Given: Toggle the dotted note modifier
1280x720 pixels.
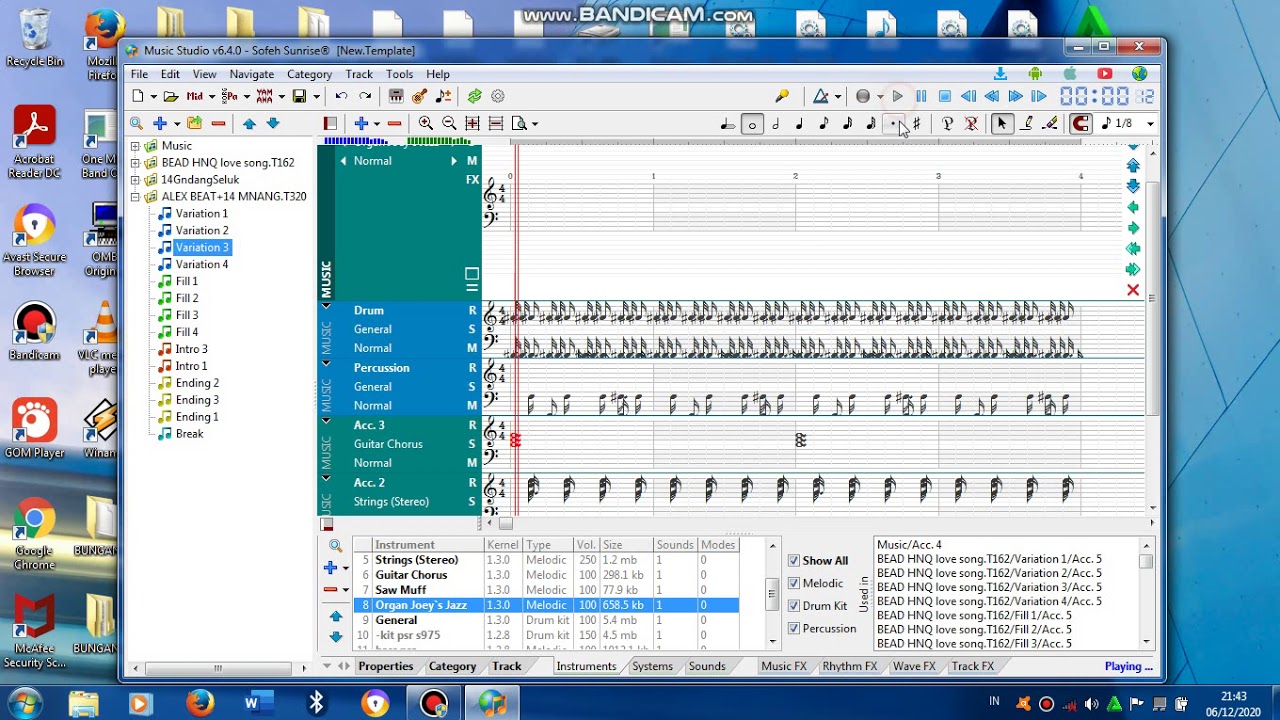Looking at the screenshot, I should click(x=894, y=123).
